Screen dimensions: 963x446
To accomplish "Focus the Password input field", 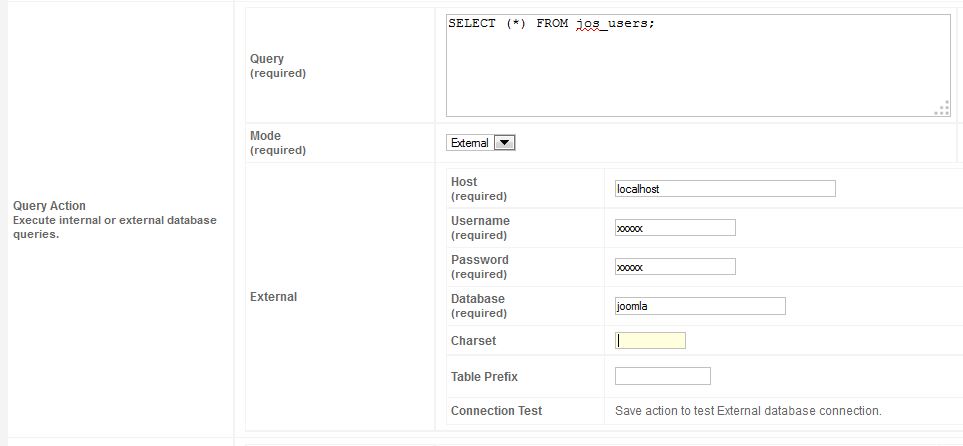I will pyautogui.click(x=675, y=267).
